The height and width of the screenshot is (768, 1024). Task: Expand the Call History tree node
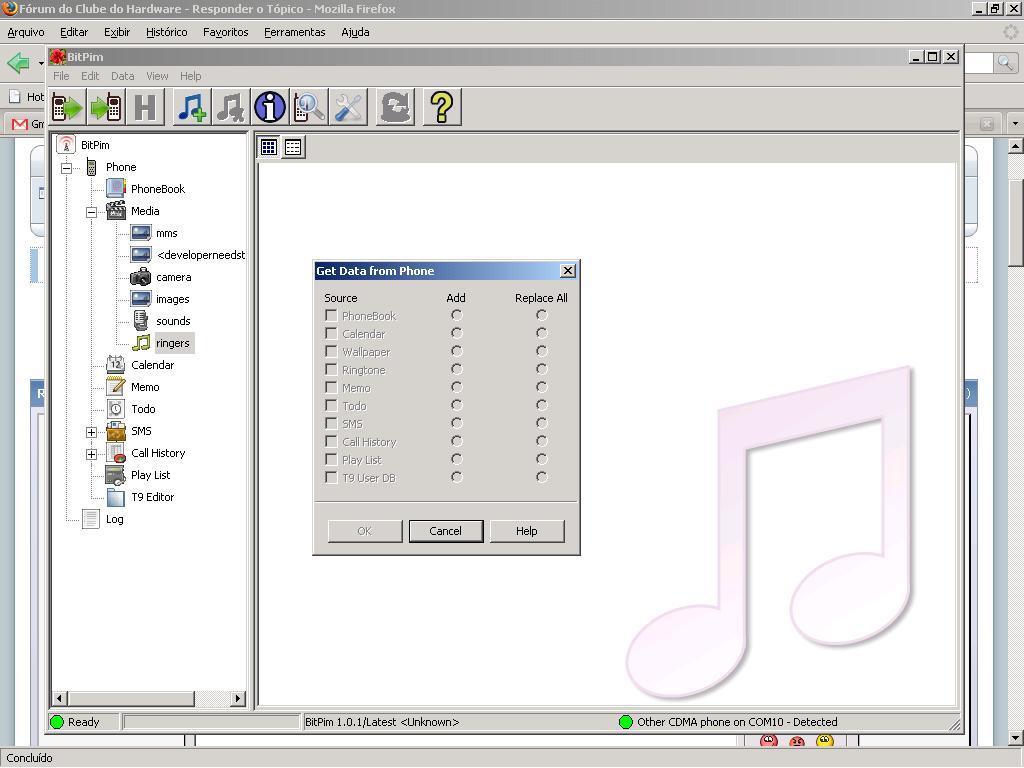(x=91, y=454)
